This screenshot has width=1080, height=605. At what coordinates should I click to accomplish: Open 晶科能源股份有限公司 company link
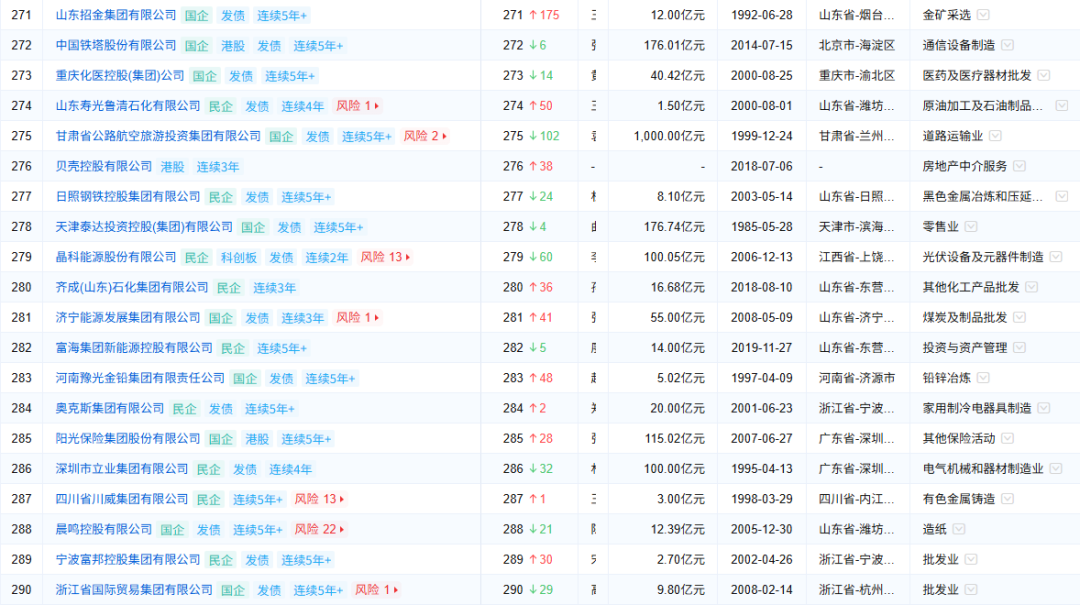[116, 257]
